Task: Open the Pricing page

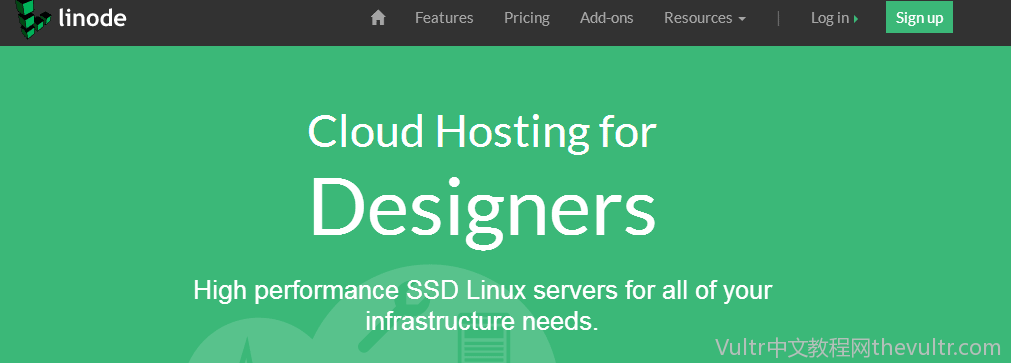Action: 527,18
